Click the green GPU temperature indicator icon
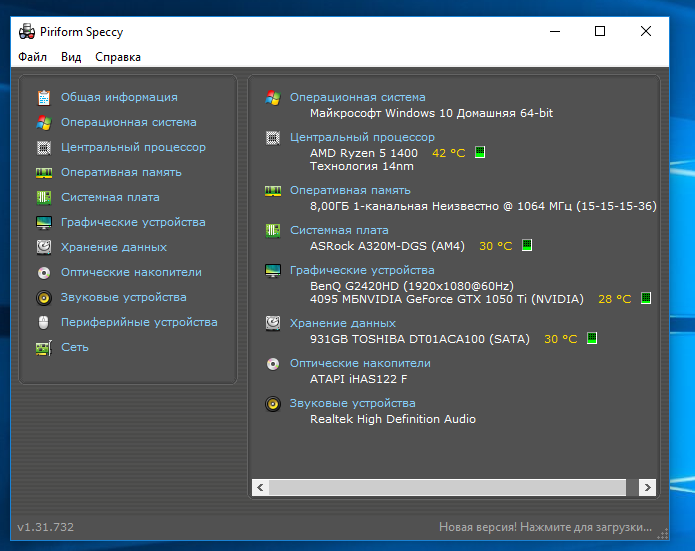 tap(646, 298)
